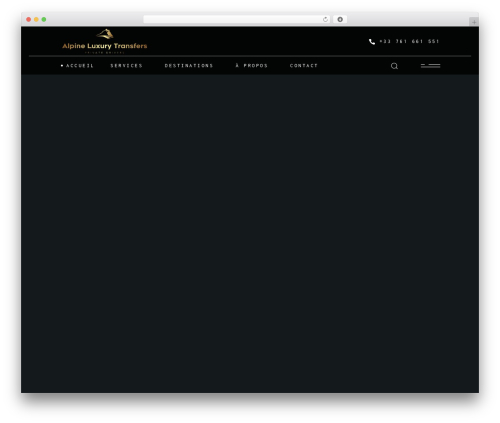Open the search magnifier icon
Image resolution: width=500 pixels, height=423 pixels.
tap(394, 66)
